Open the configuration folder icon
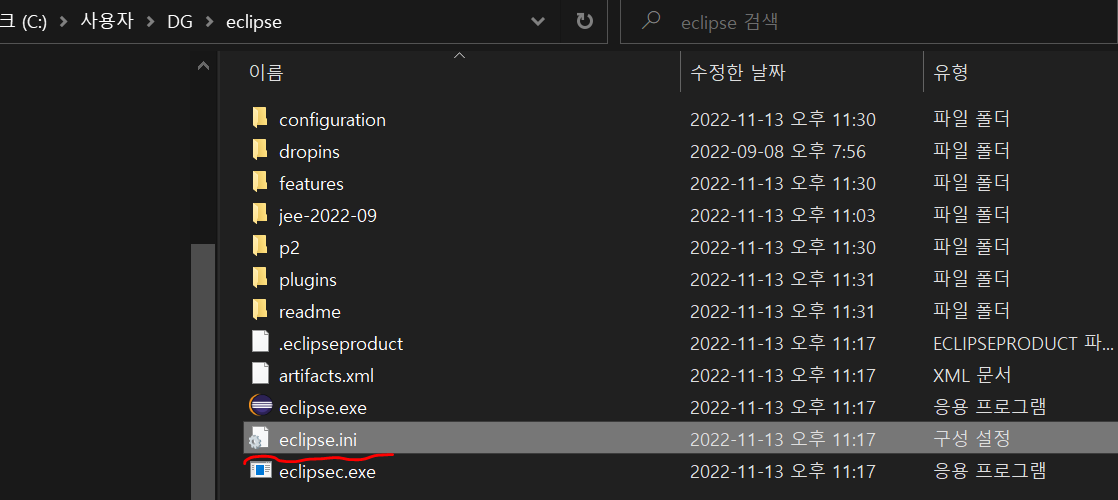 260,118
